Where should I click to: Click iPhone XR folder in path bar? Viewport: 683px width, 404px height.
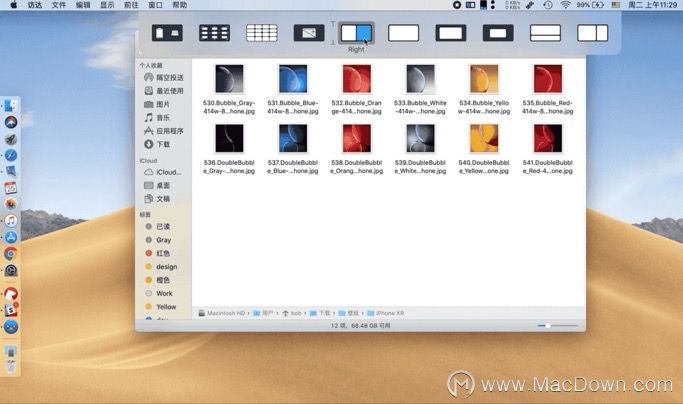click(385, 313)
